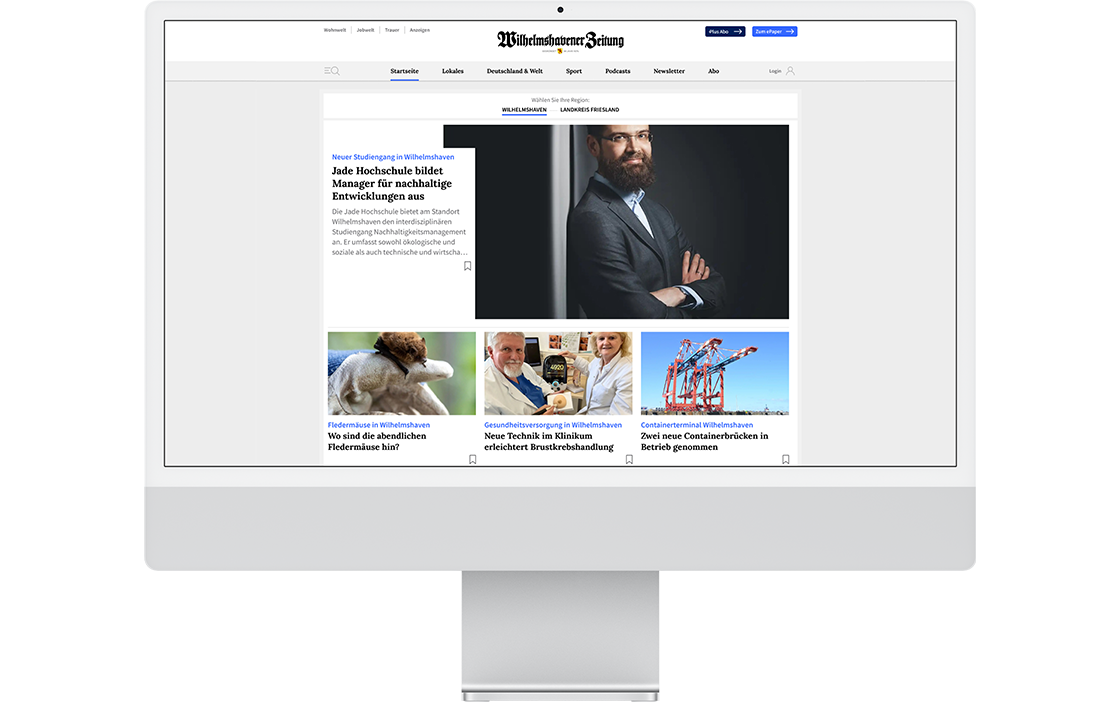
Task: Open the container cranes photo thumbnail
Action: pos(714,373)
